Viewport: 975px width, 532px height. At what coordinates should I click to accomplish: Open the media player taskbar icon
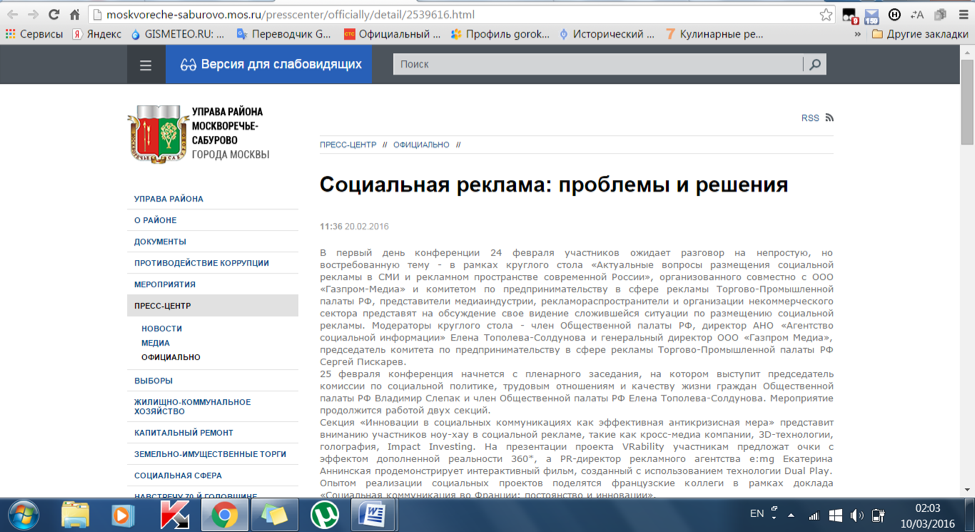[123, 515]
